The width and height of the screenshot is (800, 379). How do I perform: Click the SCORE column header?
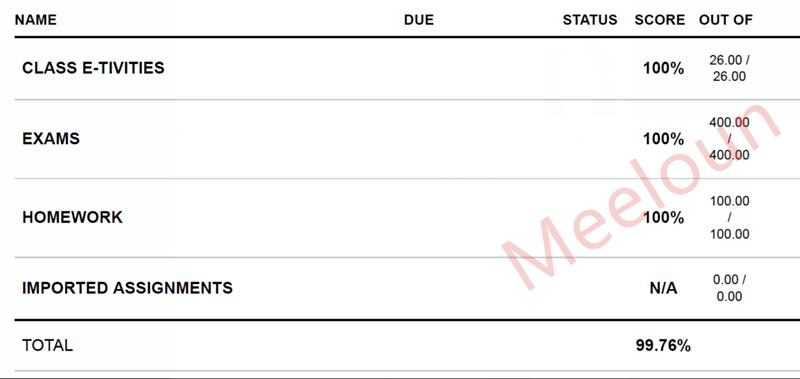[x=660, y=20]
